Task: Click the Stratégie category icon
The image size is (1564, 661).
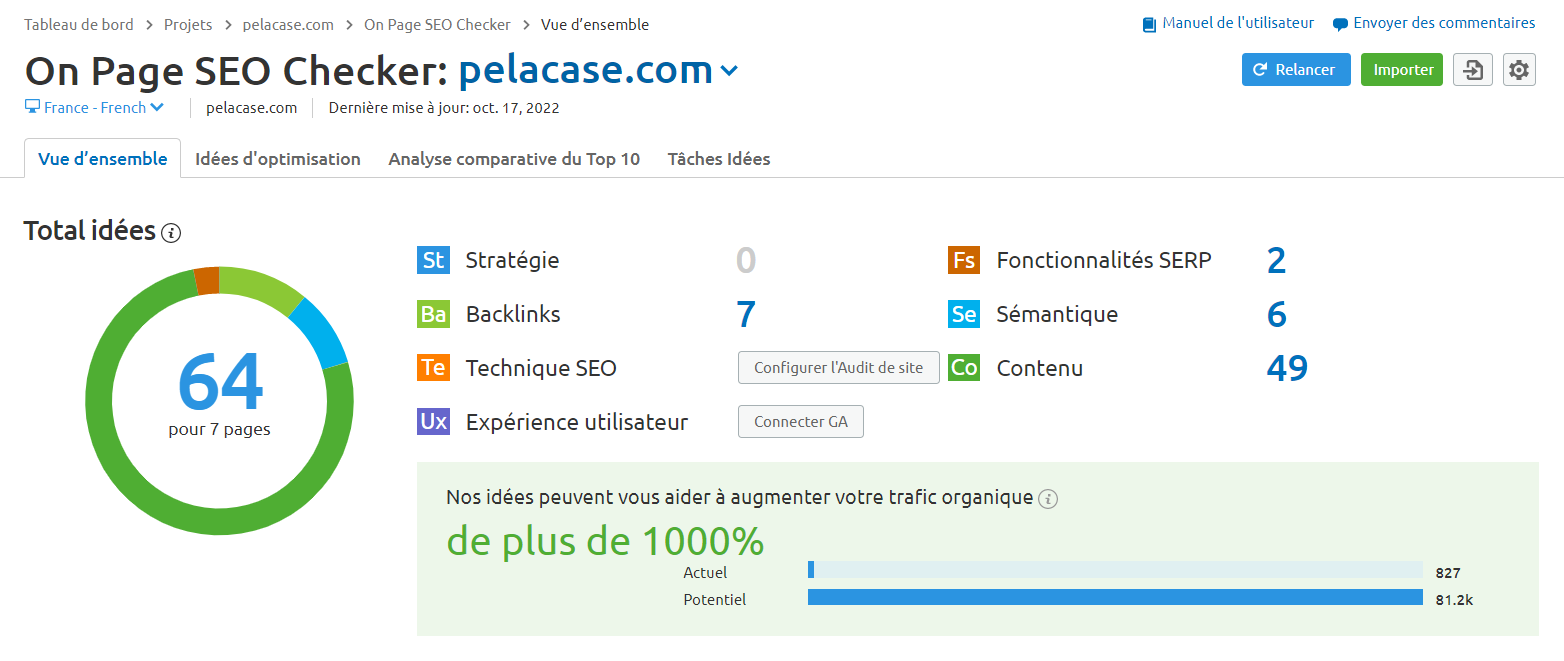Action: (x=432, y=260)
